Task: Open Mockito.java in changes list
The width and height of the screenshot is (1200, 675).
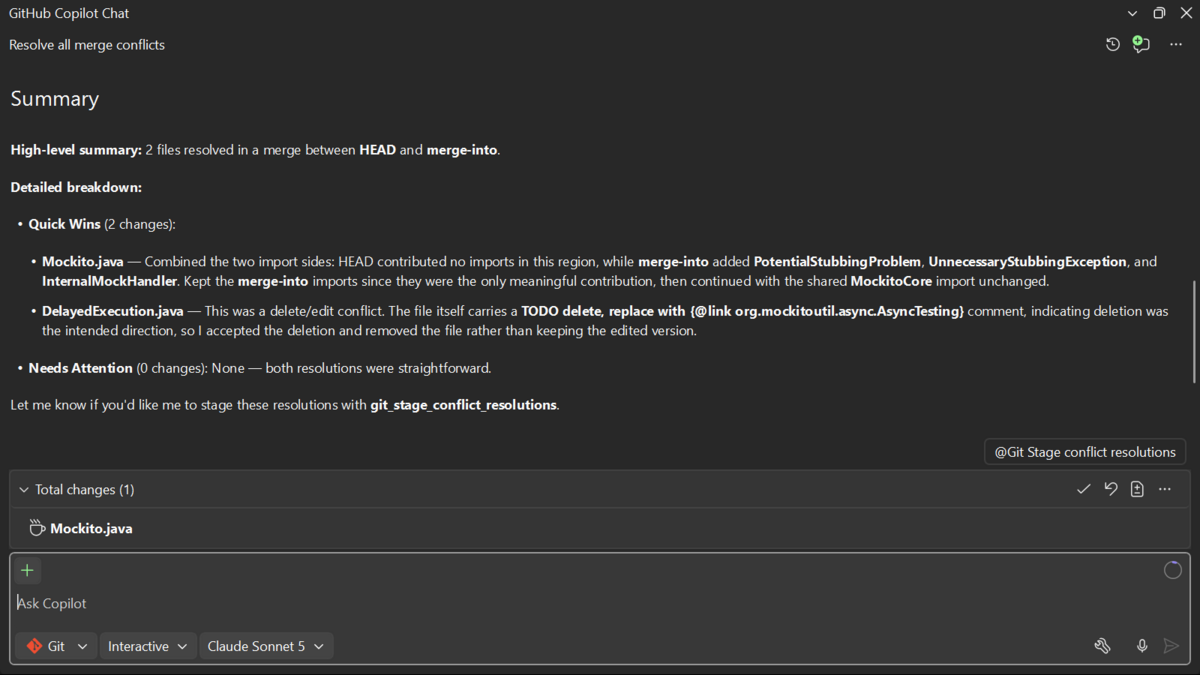Action: [600, 528]
